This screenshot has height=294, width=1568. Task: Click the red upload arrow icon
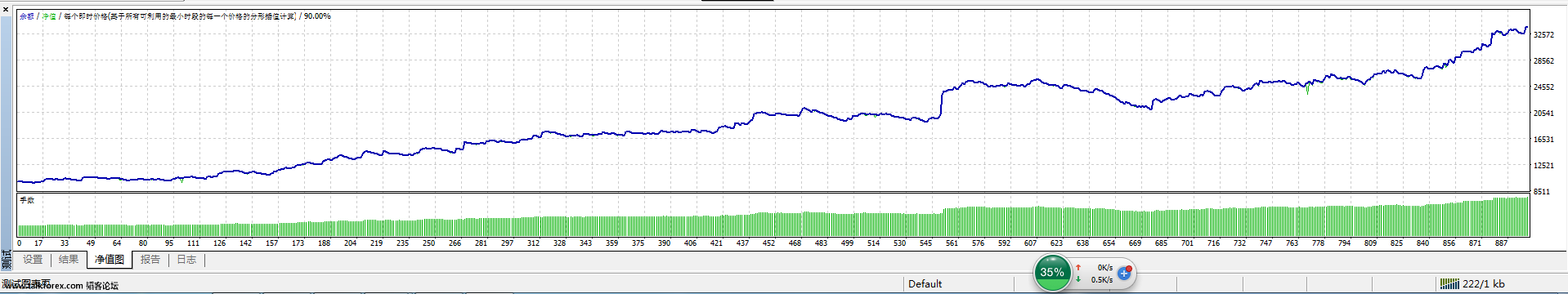1078,267
